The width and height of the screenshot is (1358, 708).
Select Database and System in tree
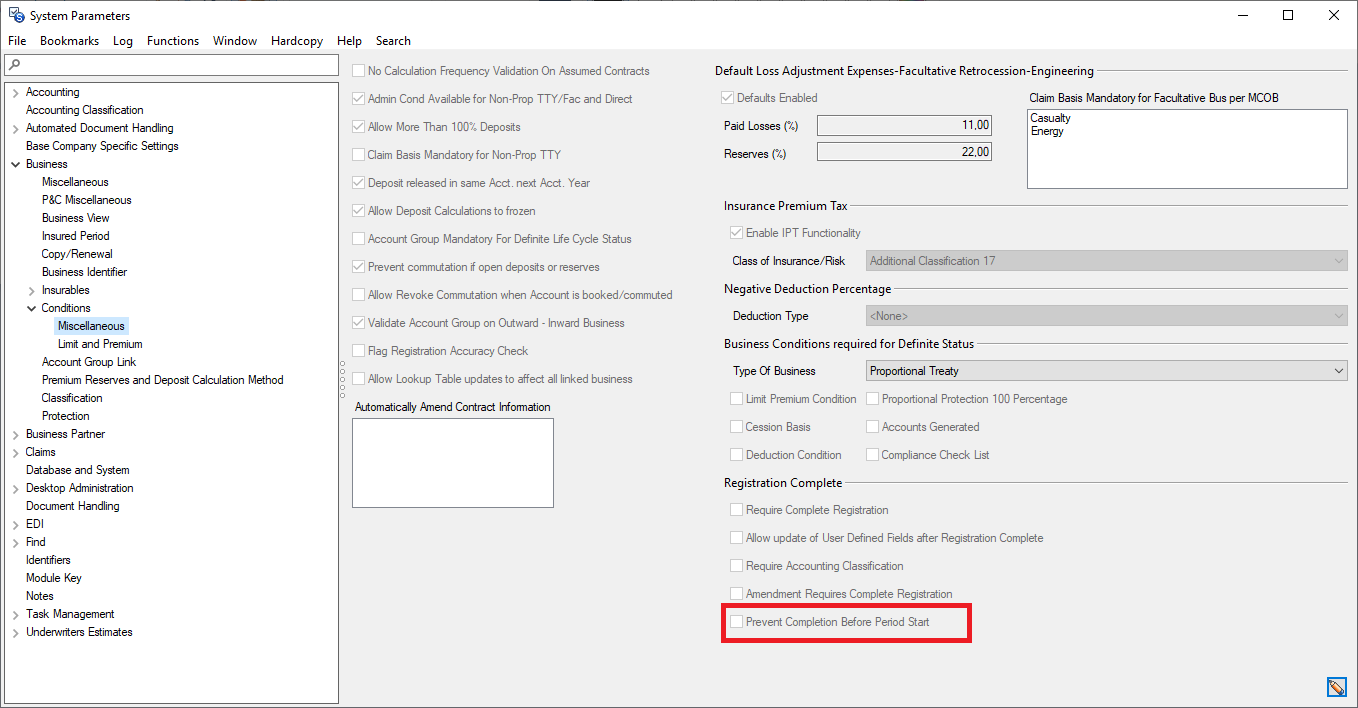[x=77, y=470]
